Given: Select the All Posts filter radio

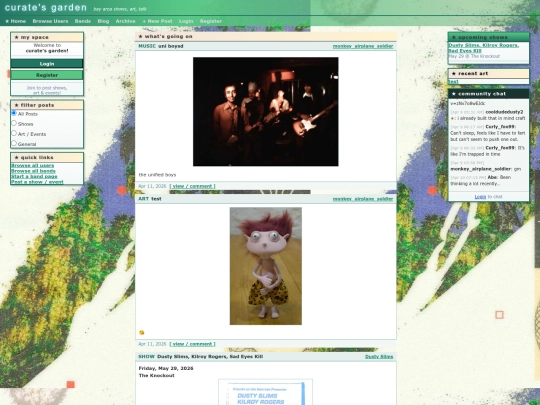Looking at the screenshot, I should 14,113.
